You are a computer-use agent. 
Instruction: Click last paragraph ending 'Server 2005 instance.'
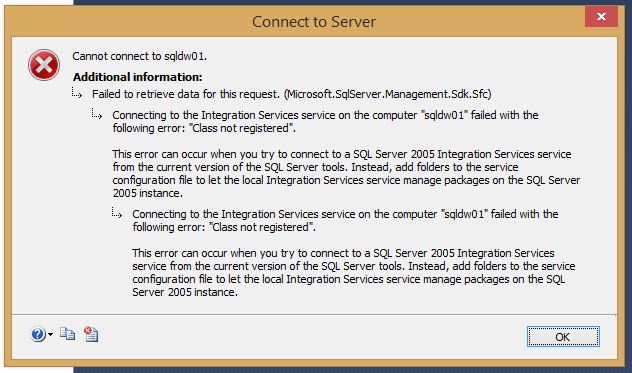tap(354, 272)
